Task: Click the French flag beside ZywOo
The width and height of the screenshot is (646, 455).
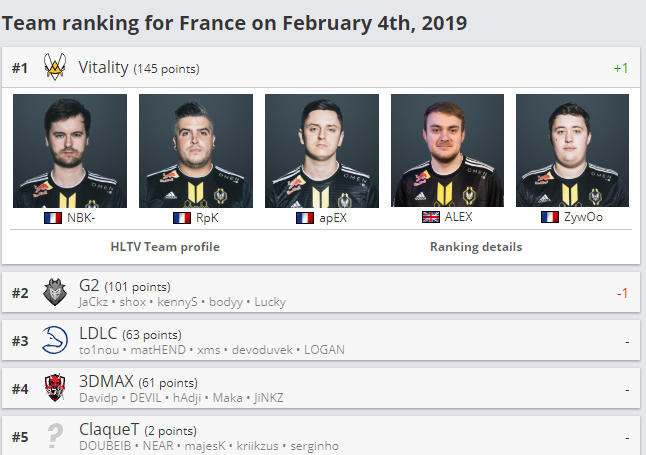Action: [x=550, y=217]
